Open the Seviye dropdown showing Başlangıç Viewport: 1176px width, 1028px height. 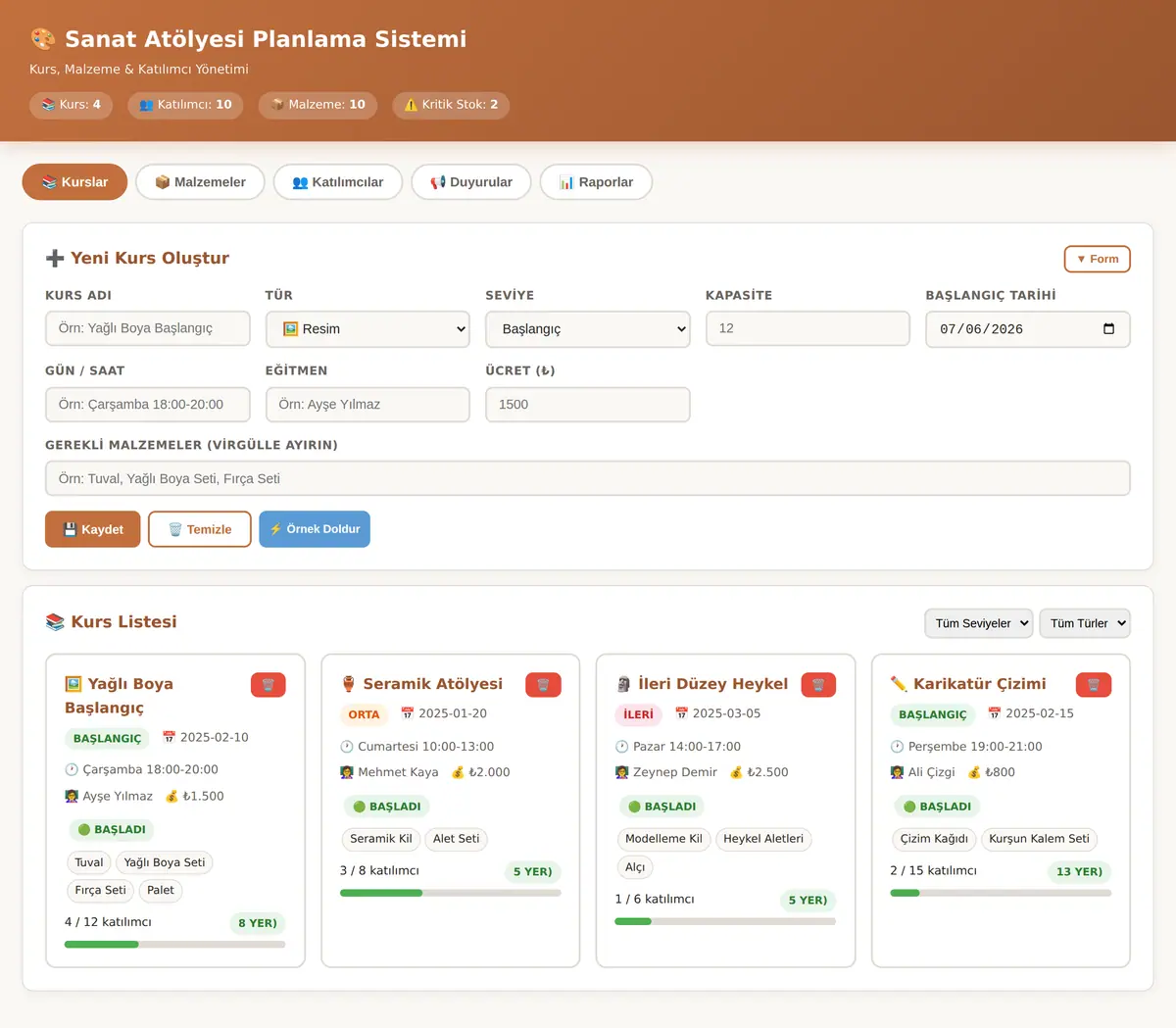(x=588, y=329)
